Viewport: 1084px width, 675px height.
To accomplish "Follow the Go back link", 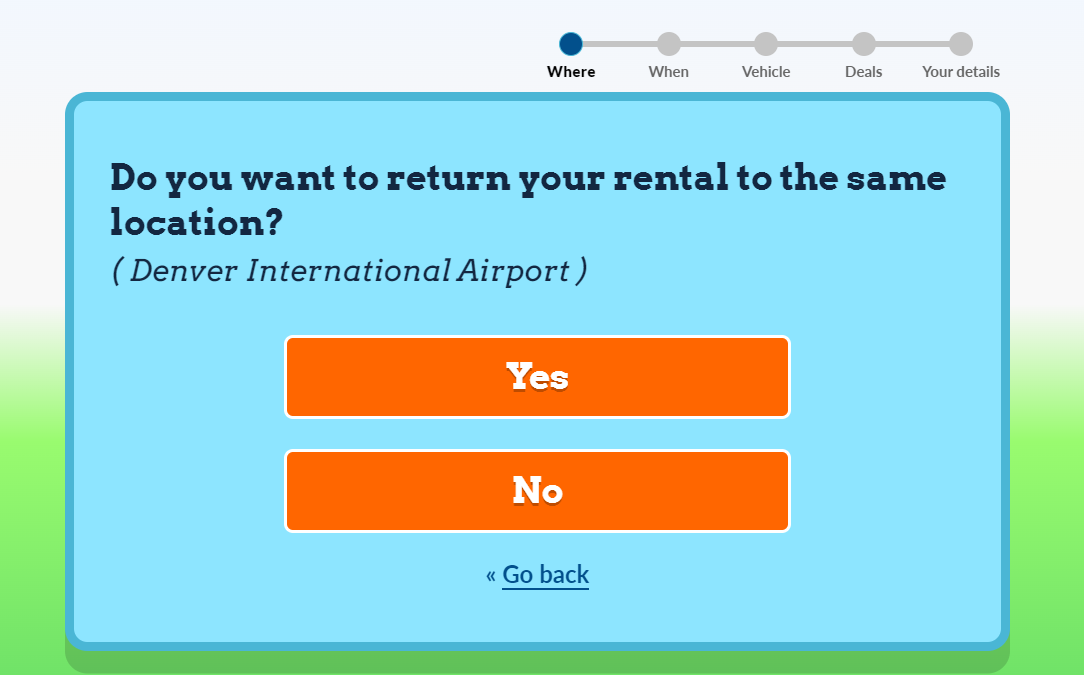I will (545, 575).
